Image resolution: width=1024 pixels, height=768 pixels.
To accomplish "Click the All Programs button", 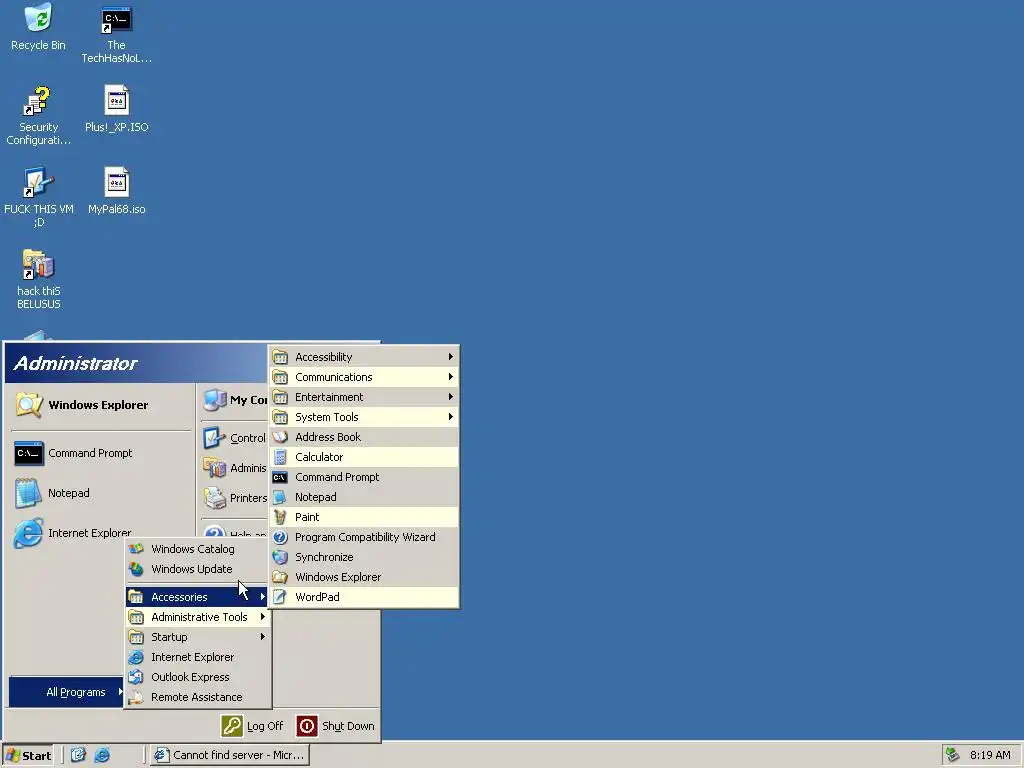I will (x=66, y=692).
